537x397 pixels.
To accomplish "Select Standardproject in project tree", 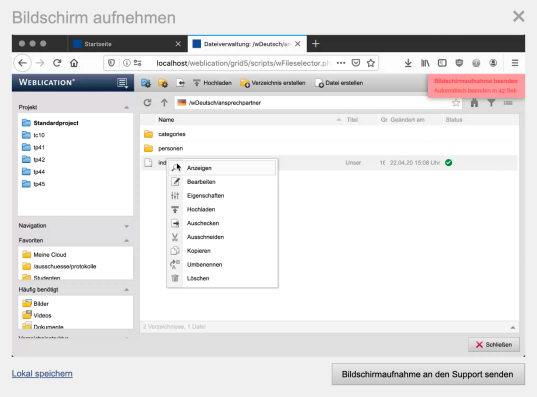I will pos(50,123).
